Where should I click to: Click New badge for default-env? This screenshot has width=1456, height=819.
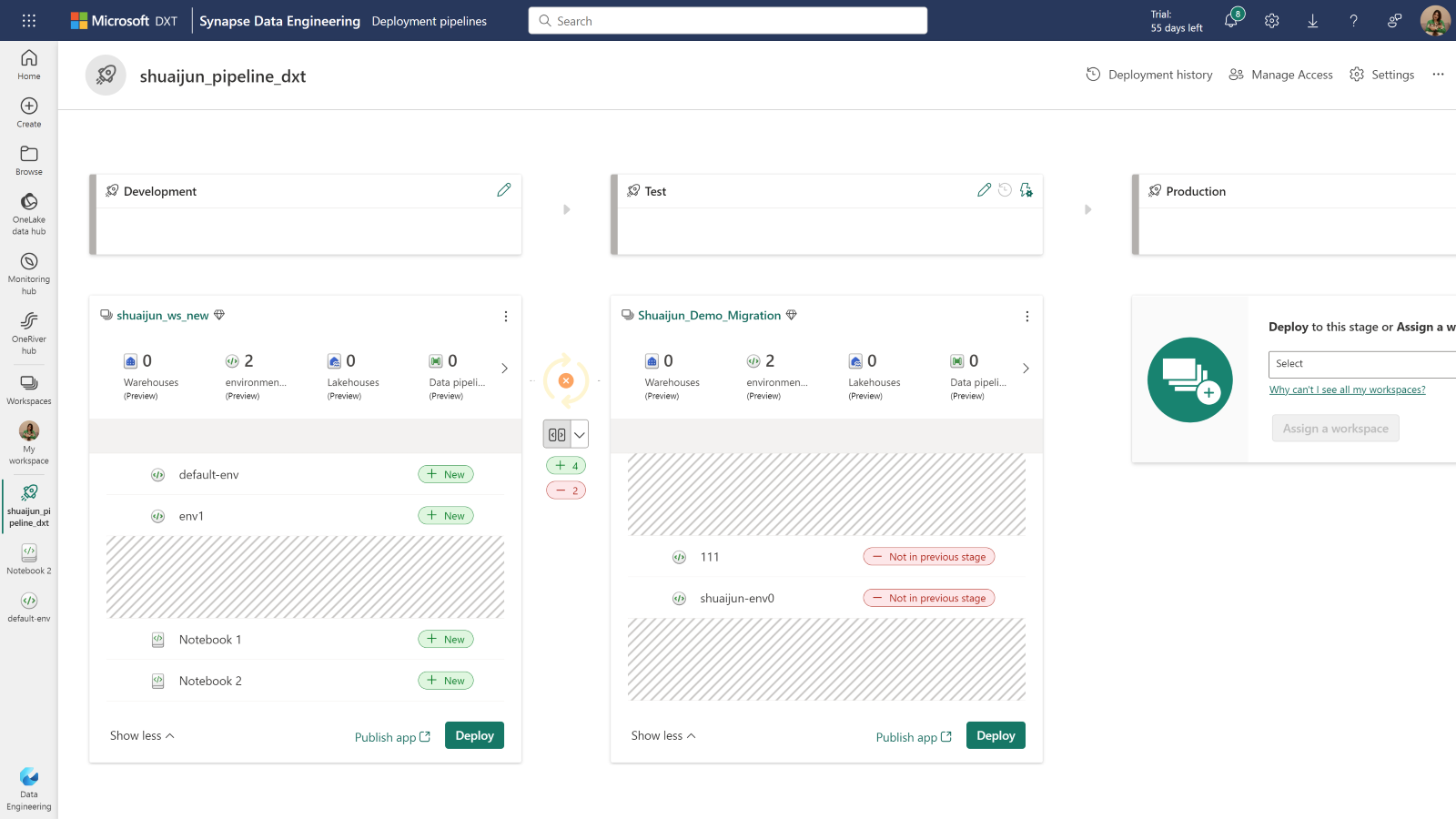[446, 474]
